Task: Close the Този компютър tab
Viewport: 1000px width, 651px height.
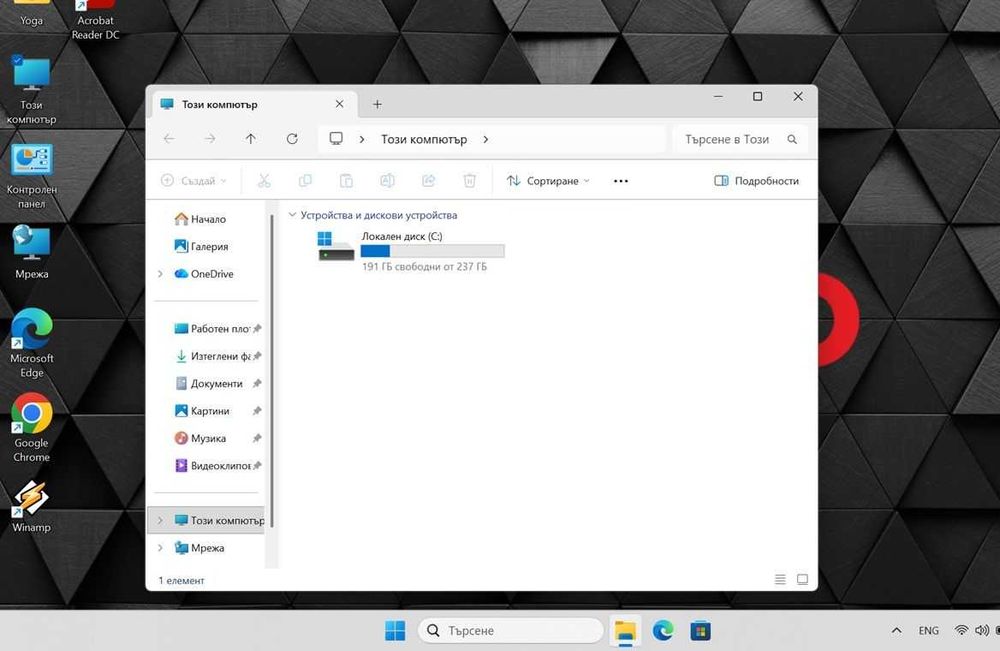Action: 339,104
